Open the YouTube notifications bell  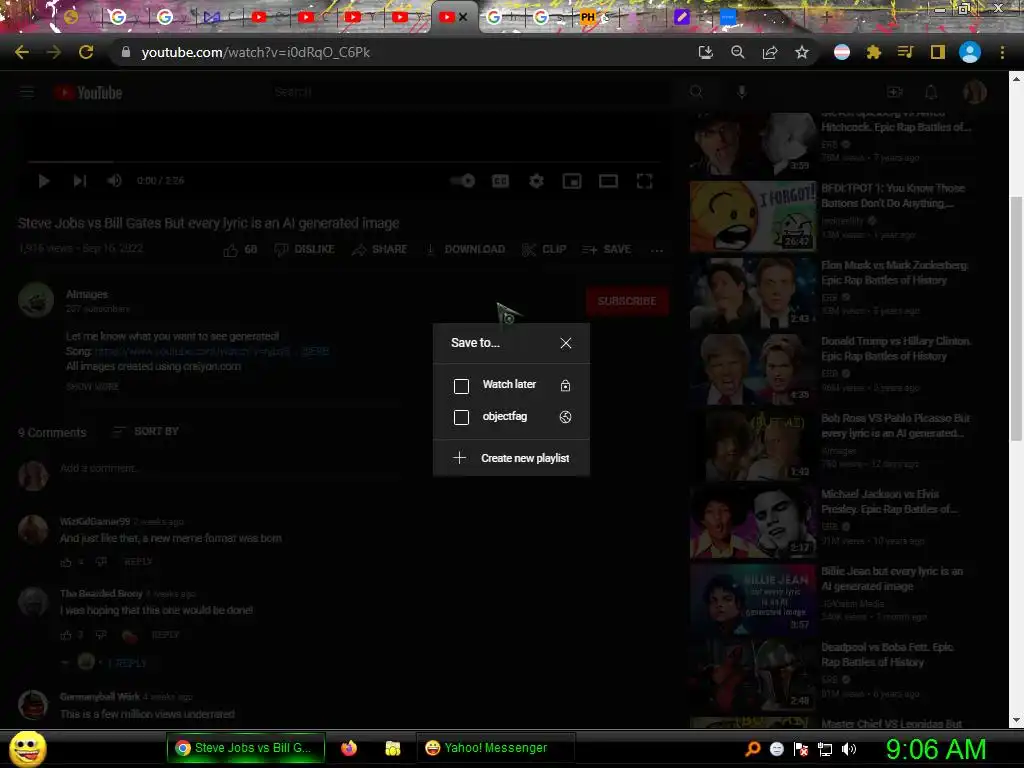(931, 93)
